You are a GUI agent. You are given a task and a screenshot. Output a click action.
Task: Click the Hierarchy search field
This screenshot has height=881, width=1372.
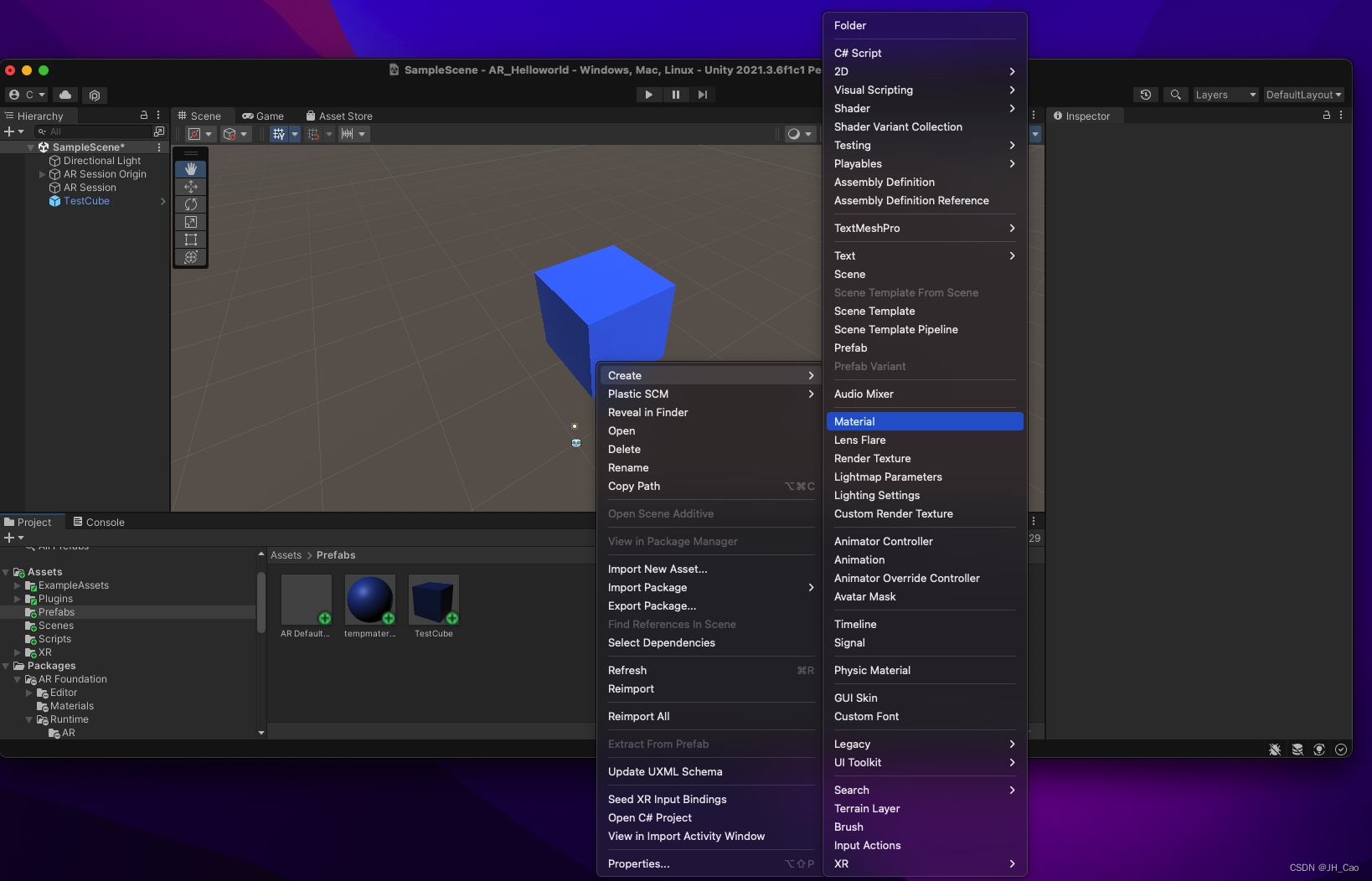92,131
